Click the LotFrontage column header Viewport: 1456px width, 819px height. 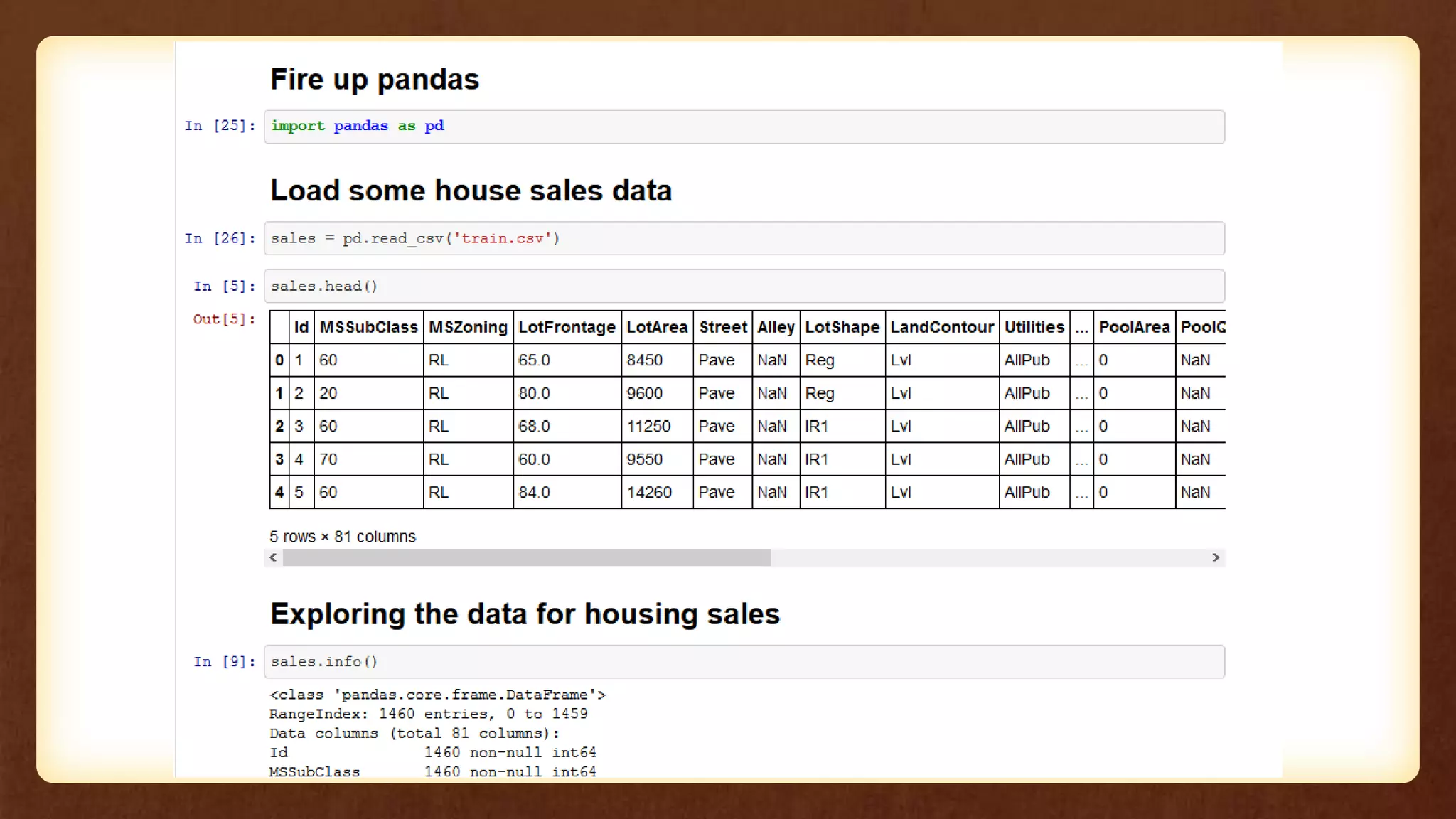click(x=567, y=327)
